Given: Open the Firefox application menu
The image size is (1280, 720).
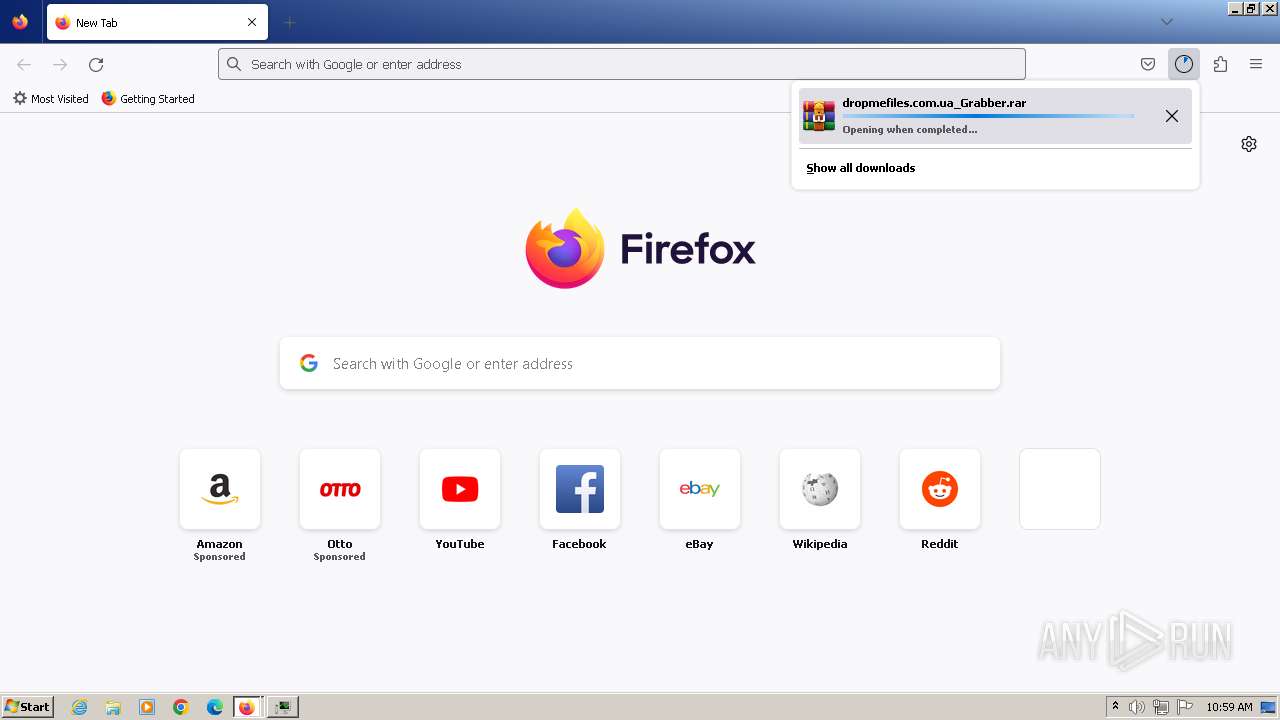Looking at the screenshot, I should point(1256,64).
